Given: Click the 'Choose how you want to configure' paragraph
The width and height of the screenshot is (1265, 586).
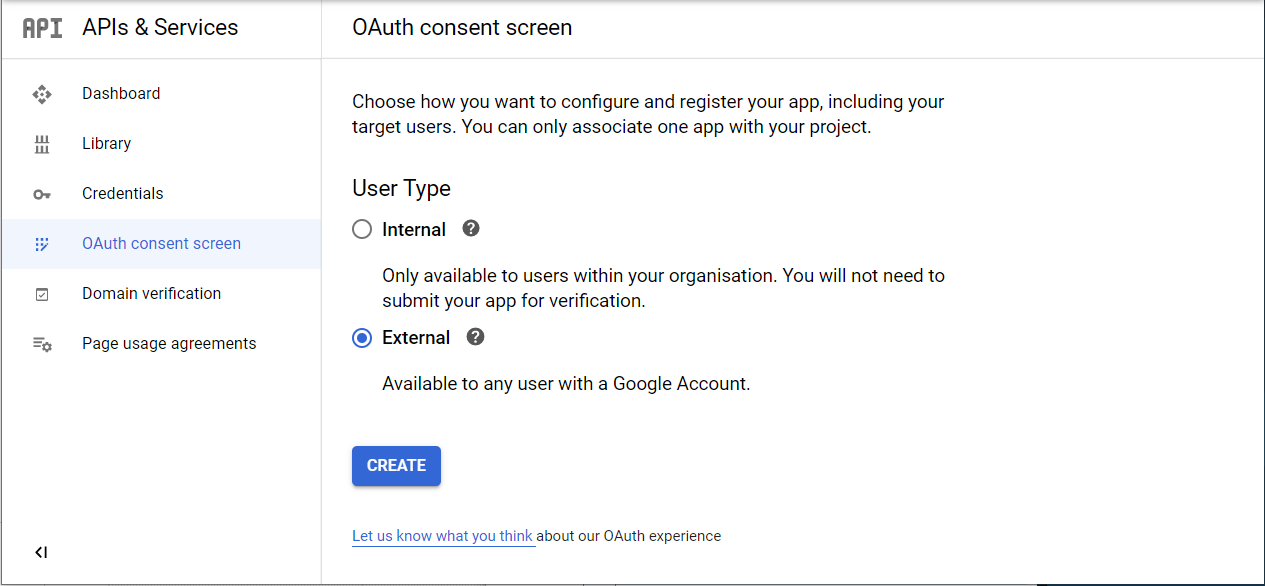Looking at the screenshot, I should coord(648,115).
